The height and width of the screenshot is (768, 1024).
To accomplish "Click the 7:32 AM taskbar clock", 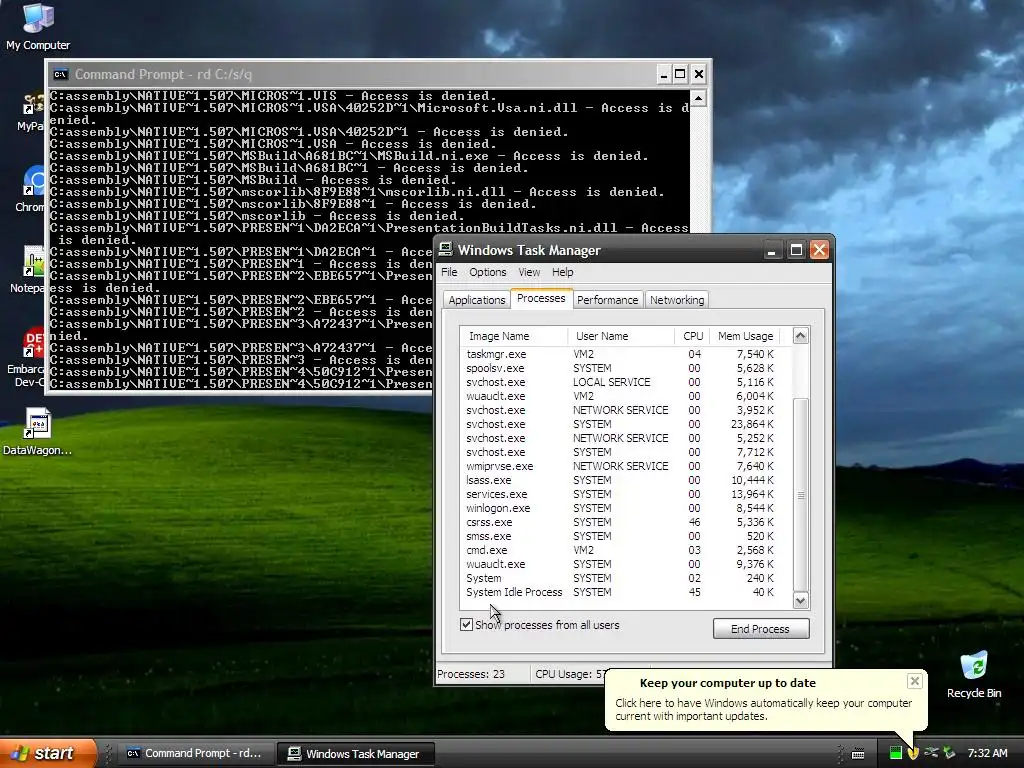I will (987, 753).
